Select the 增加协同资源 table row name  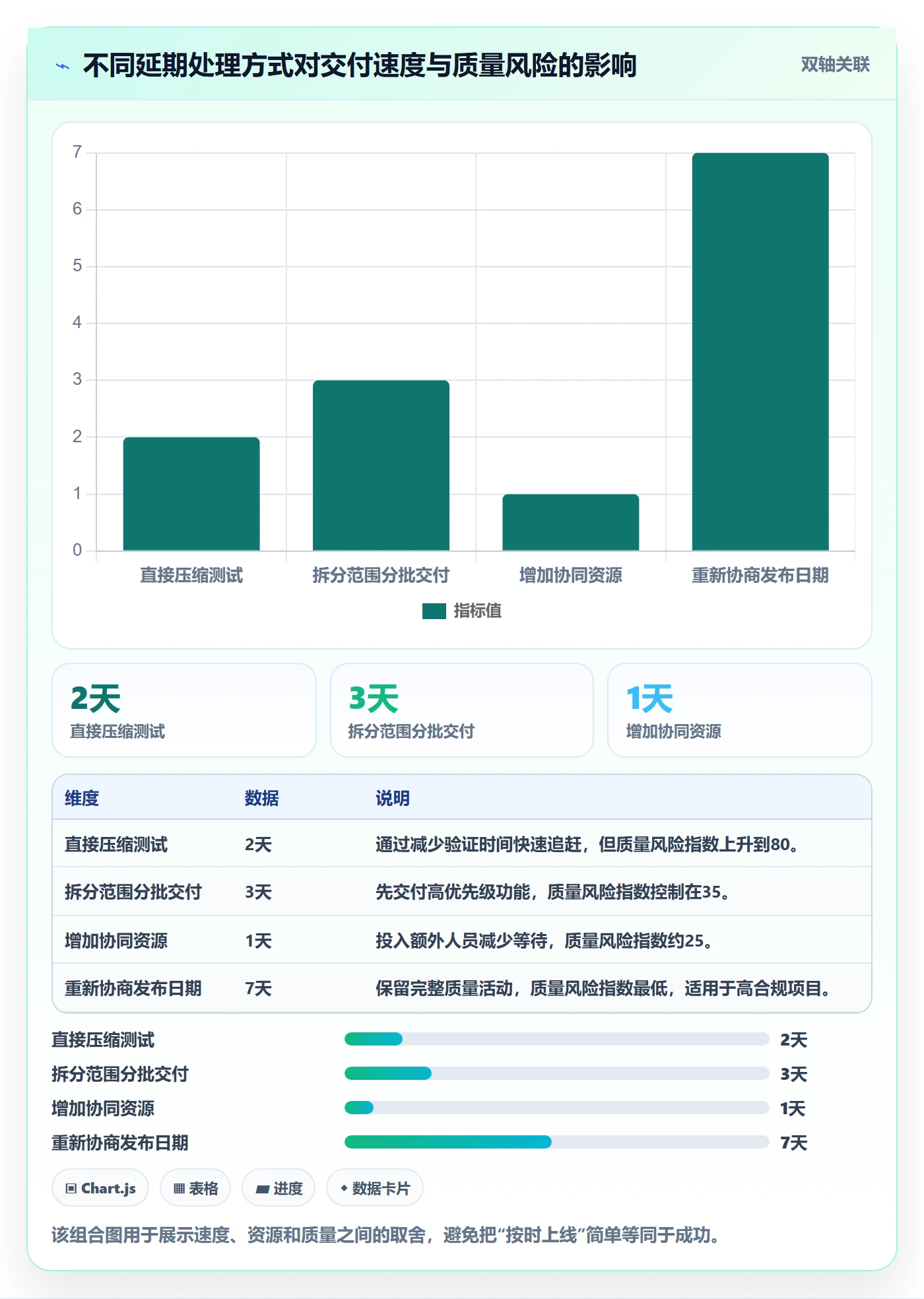[116, 941]
